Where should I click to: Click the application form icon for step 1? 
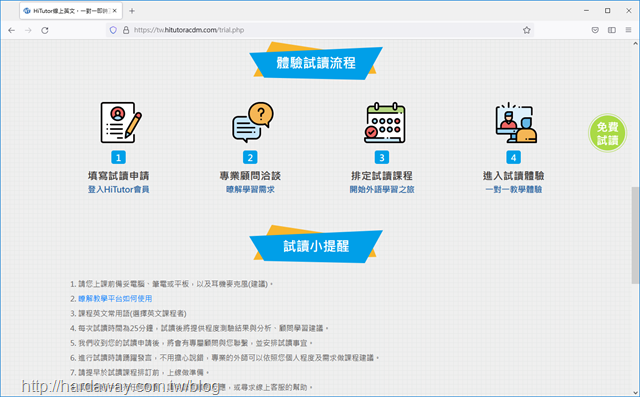point(120,122)
